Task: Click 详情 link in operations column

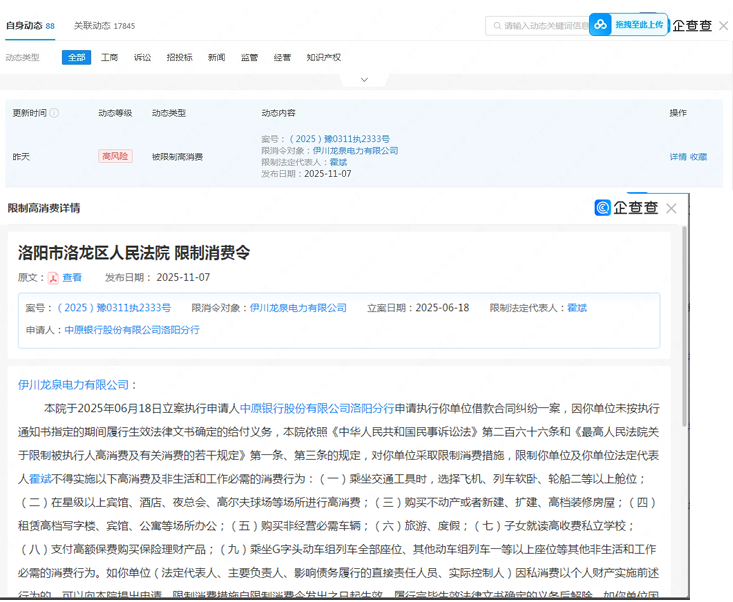Action: pyautogui.click(x=677, y=157)
